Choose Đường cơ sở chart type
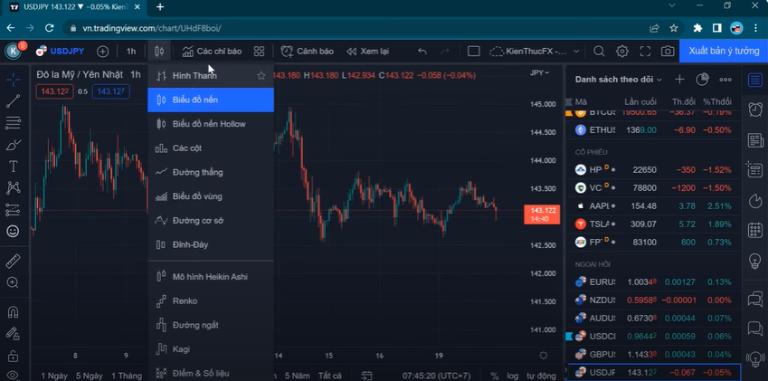This screenshot has height=381, width=768. [x=211, y=221]
